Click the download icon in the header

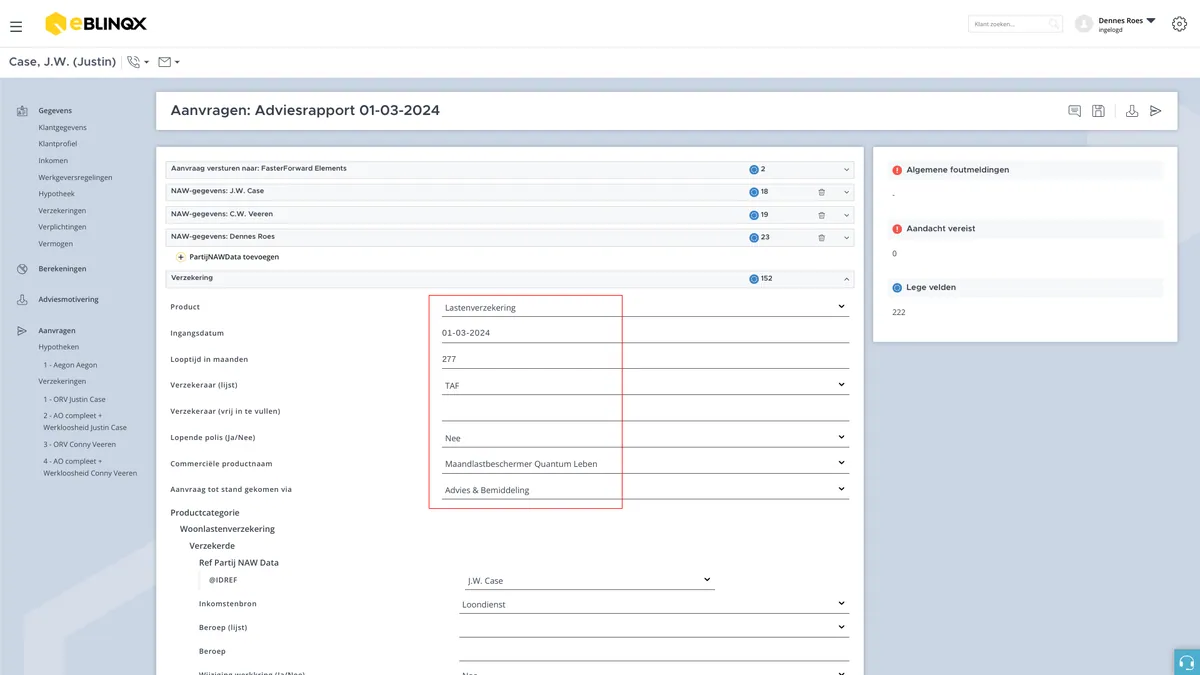coord(1132,111)
